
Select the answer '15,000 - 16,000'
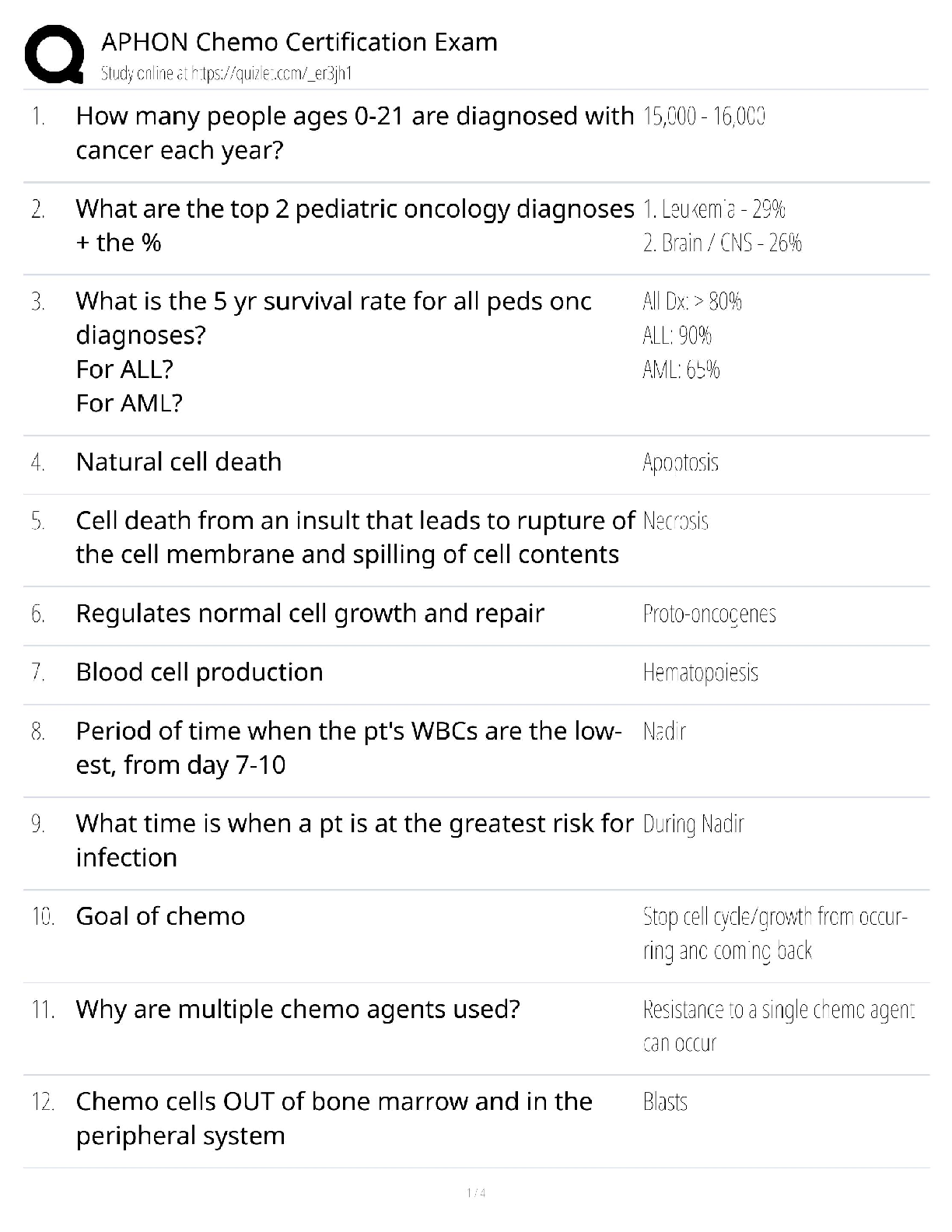click(704, 117)
